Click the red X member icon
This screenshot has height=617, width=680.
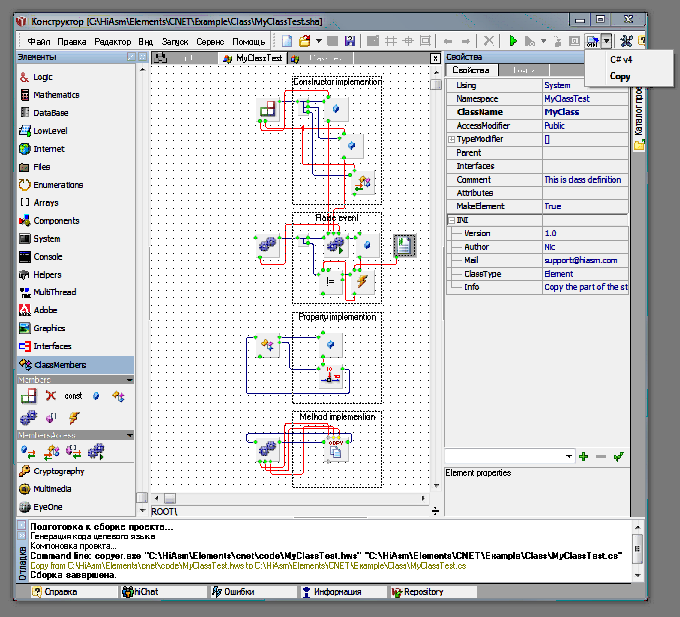point(50,396)
